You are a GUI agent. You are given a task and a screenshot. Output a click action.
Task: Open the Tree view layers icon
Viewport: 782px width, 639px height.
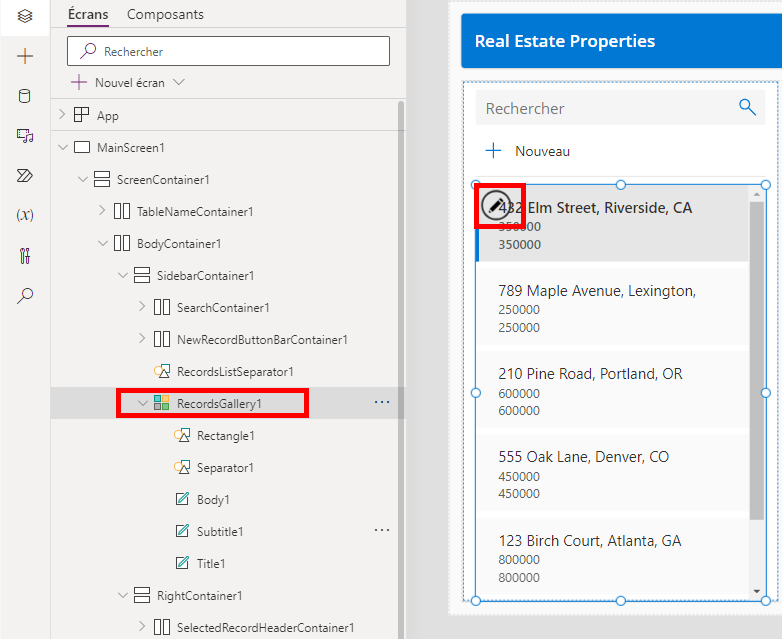point(25,16)
